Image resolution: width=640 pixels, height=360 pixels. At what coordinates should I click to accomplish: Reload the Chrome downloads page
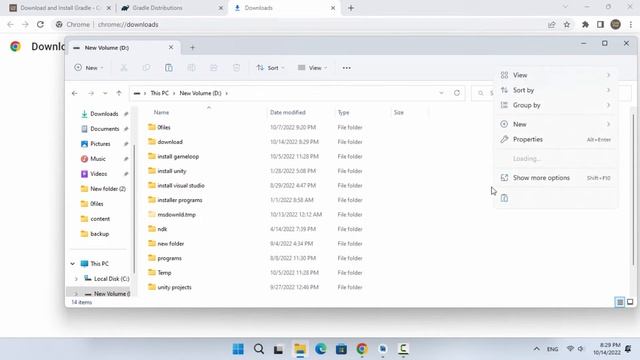(x=40, y=24)
